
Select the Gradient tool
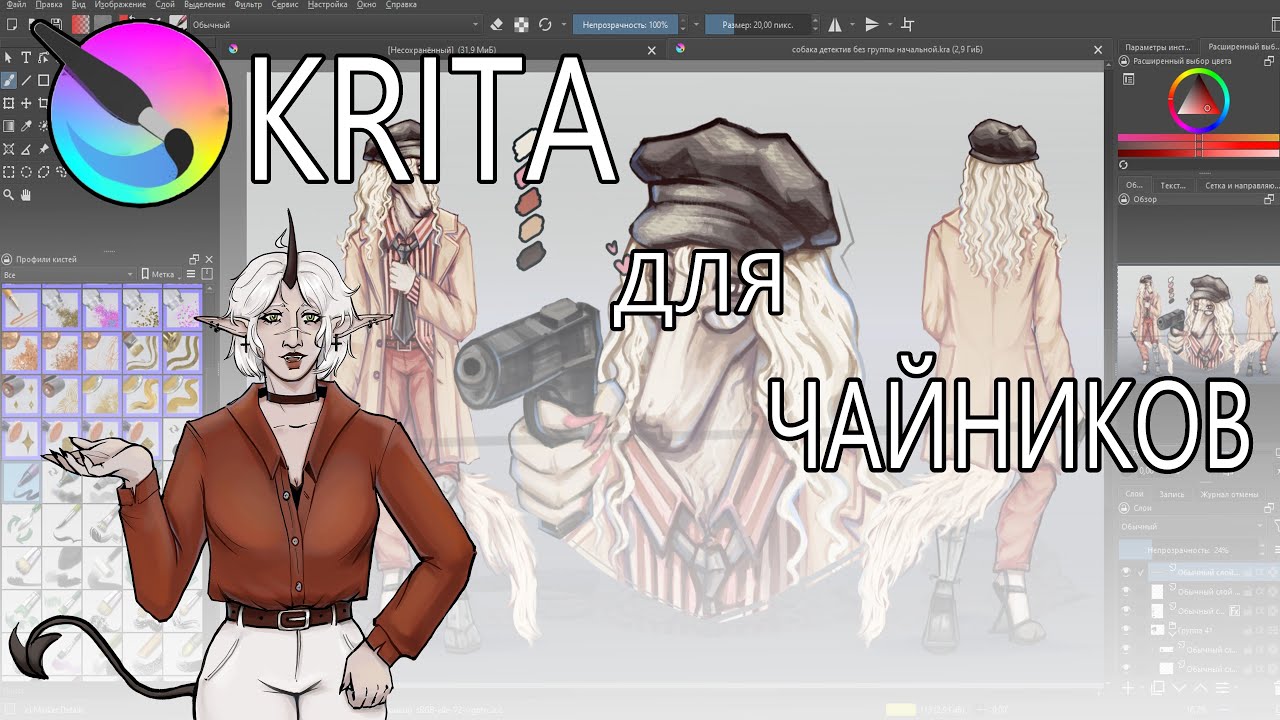click(x=8, y=126)
